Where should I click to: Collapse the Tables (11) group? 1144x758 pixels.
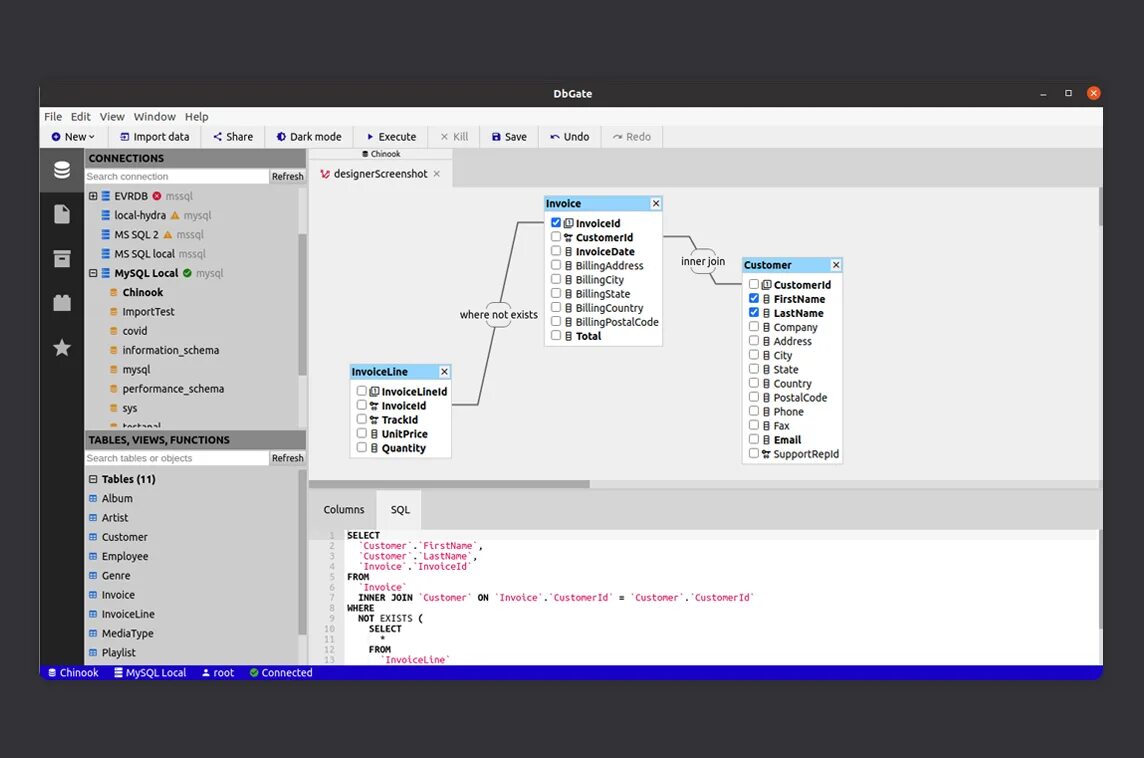coord(93,479)
